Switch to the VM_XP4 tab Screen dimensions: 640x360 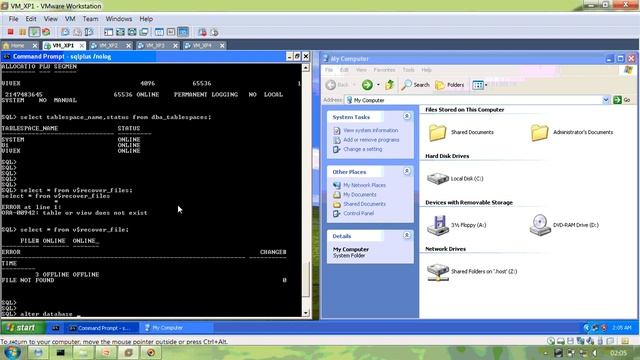pyautogui.click(x=202, y=45)
